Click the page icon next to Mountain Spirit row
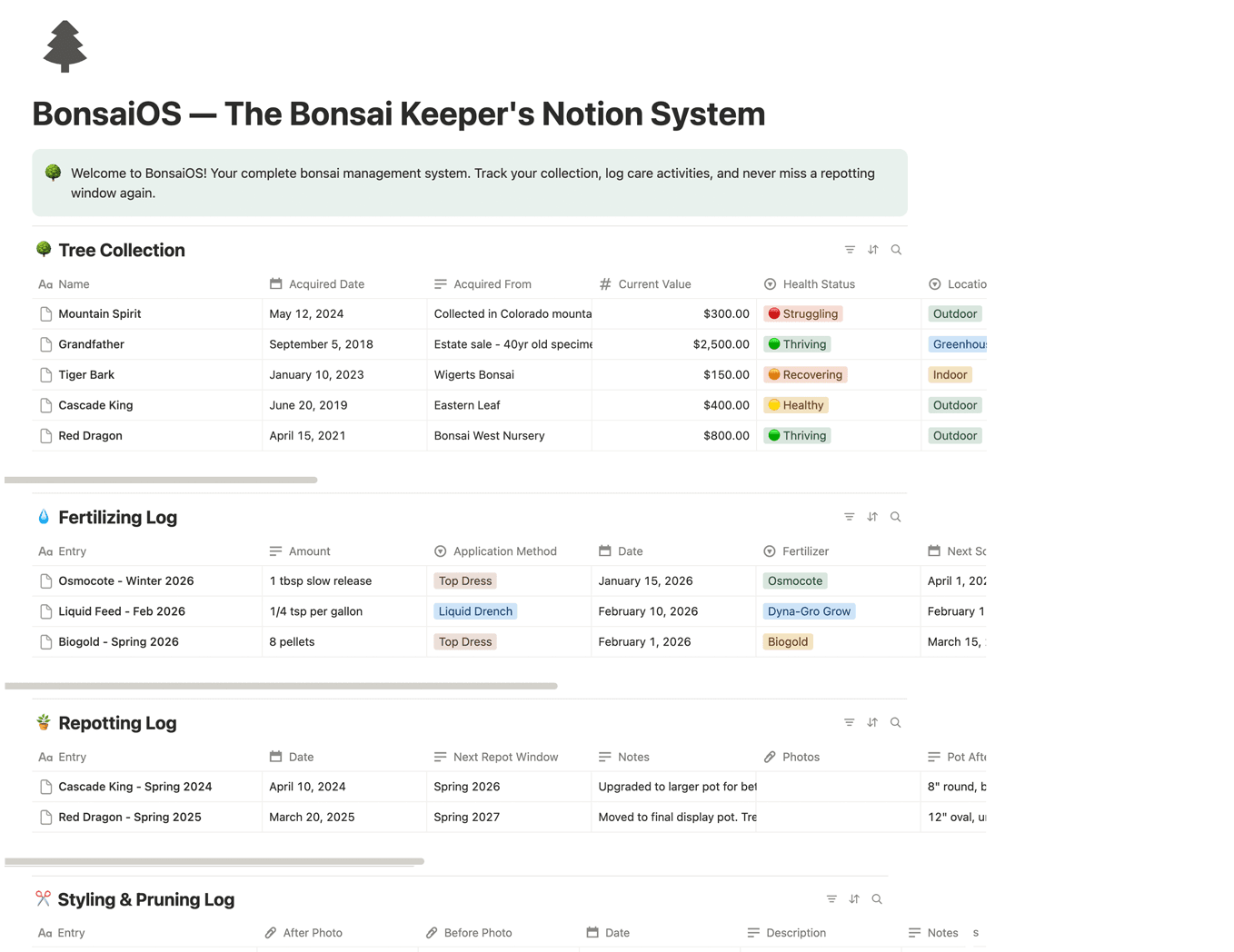 click(46, 313)
